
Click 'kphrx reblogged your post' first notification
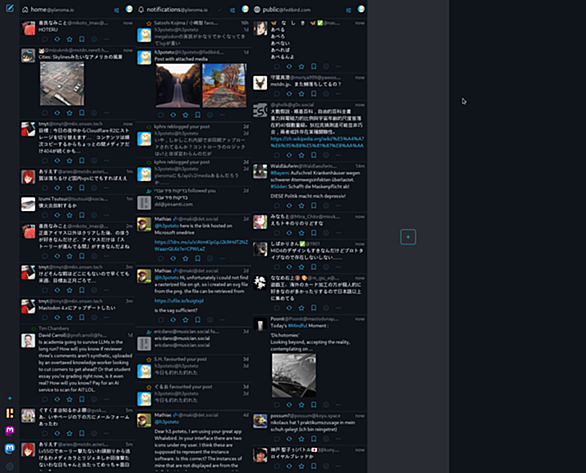pyautogui.click(x=182, y=127)
